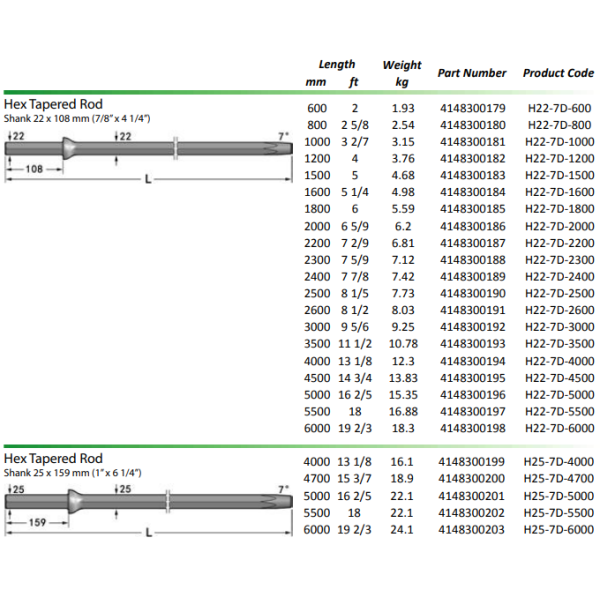This screenshot has width=600, height=600.
Task: Click part number 4148300185
Action: (473, 209)
